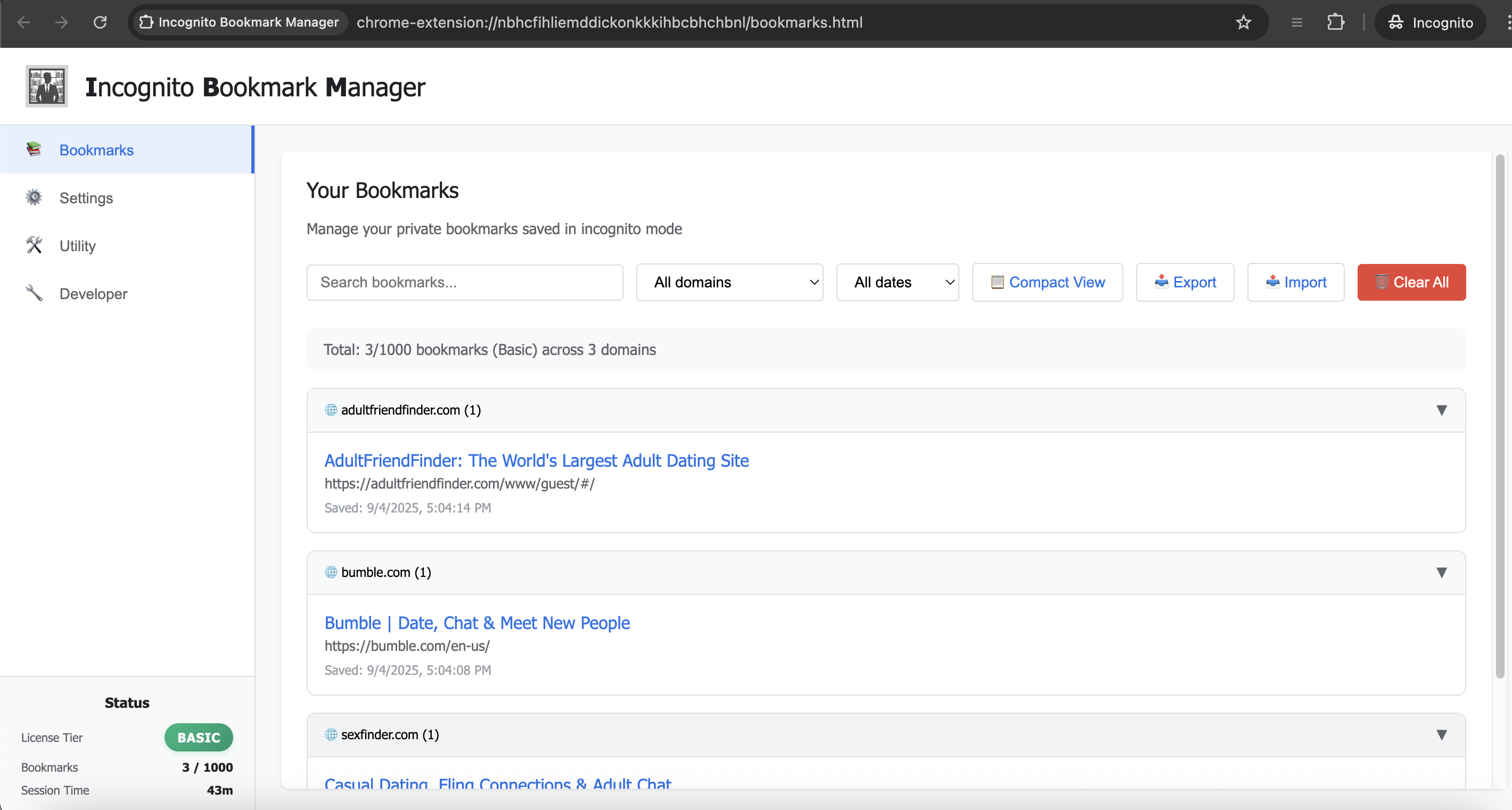The width and height of the screenshot is (1512, 810).
Task: Open the All domains dropdown
Action: 729,282
